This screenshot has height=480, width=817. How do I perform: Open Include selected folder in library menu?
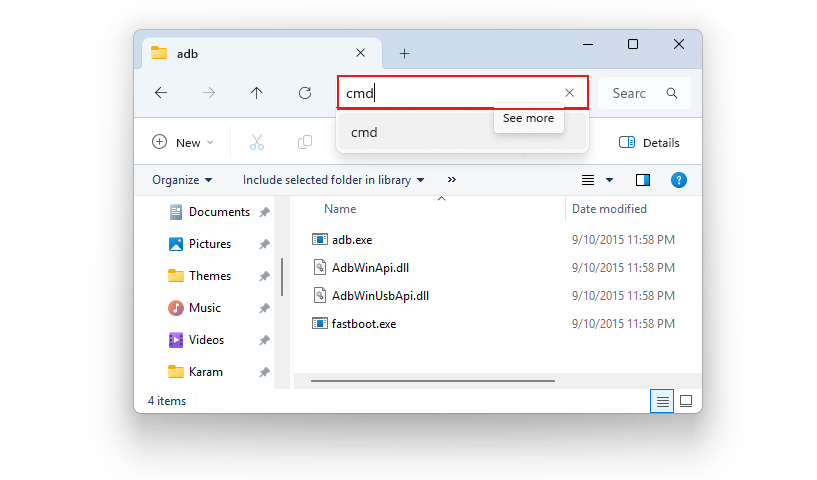click(333, 180)
